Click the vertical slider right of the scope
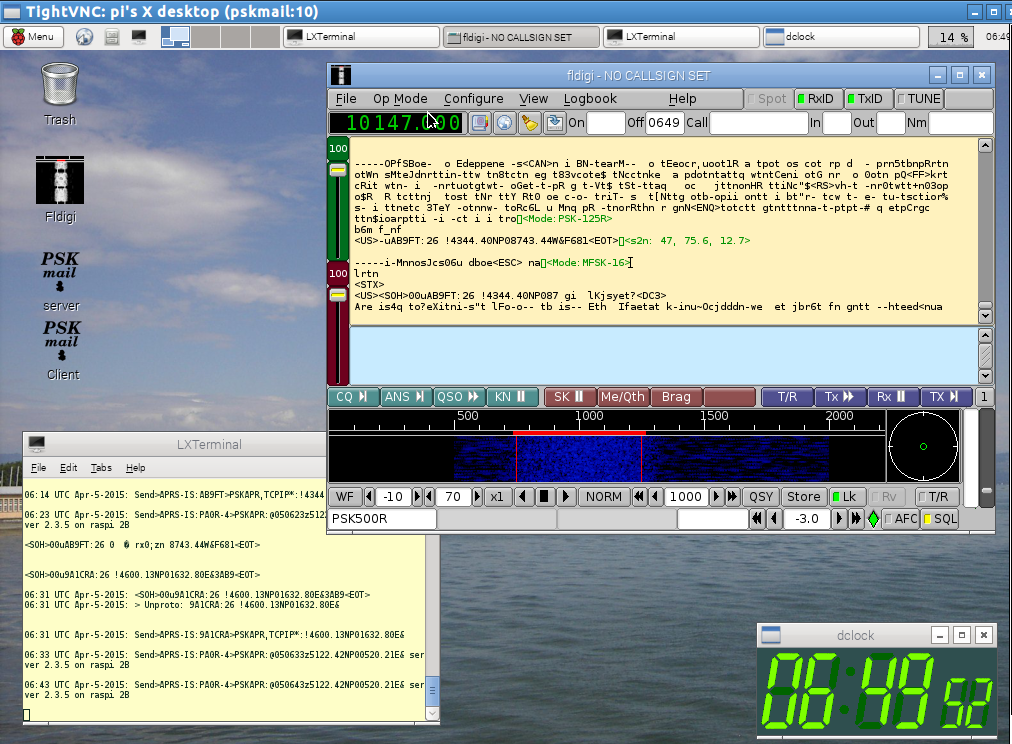This screenshot has width=1012, height=744. [986, 490]
